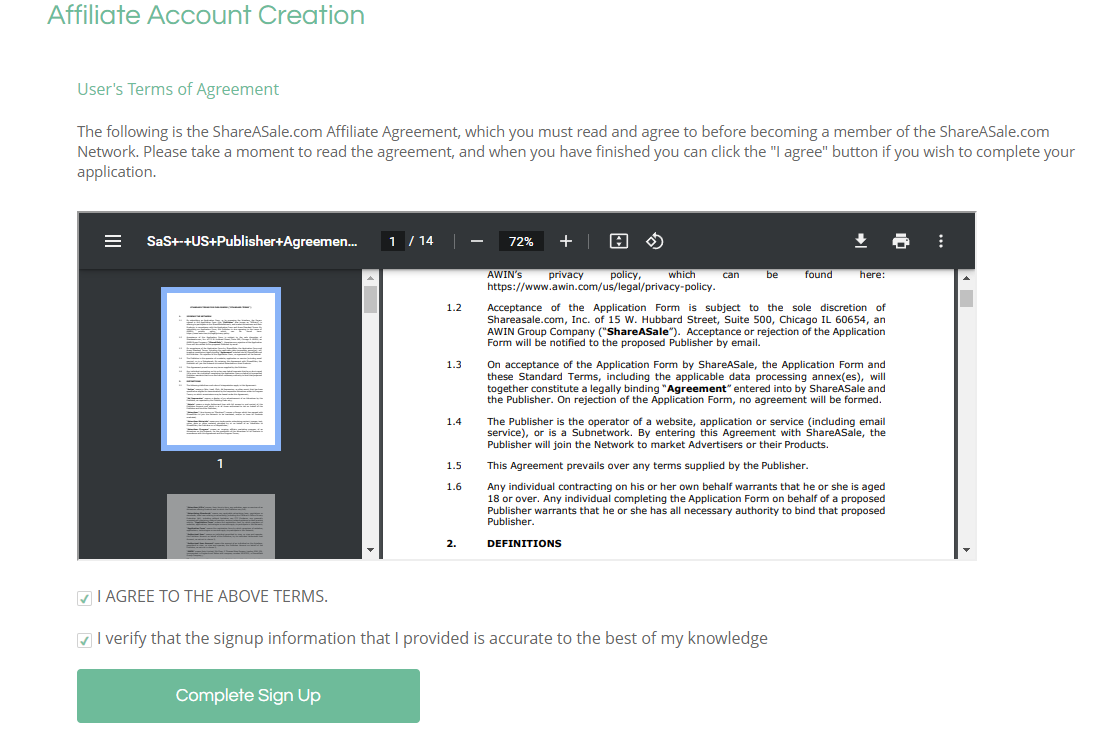Click the "This Agreement prevails" sentence
The width and height of the screenshot is (1120, 737).
(x=648, y=466)
